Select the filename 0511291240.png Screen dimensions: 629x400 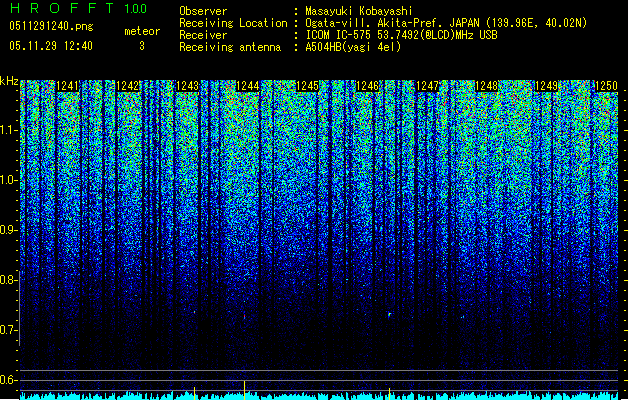pos(51,26)
